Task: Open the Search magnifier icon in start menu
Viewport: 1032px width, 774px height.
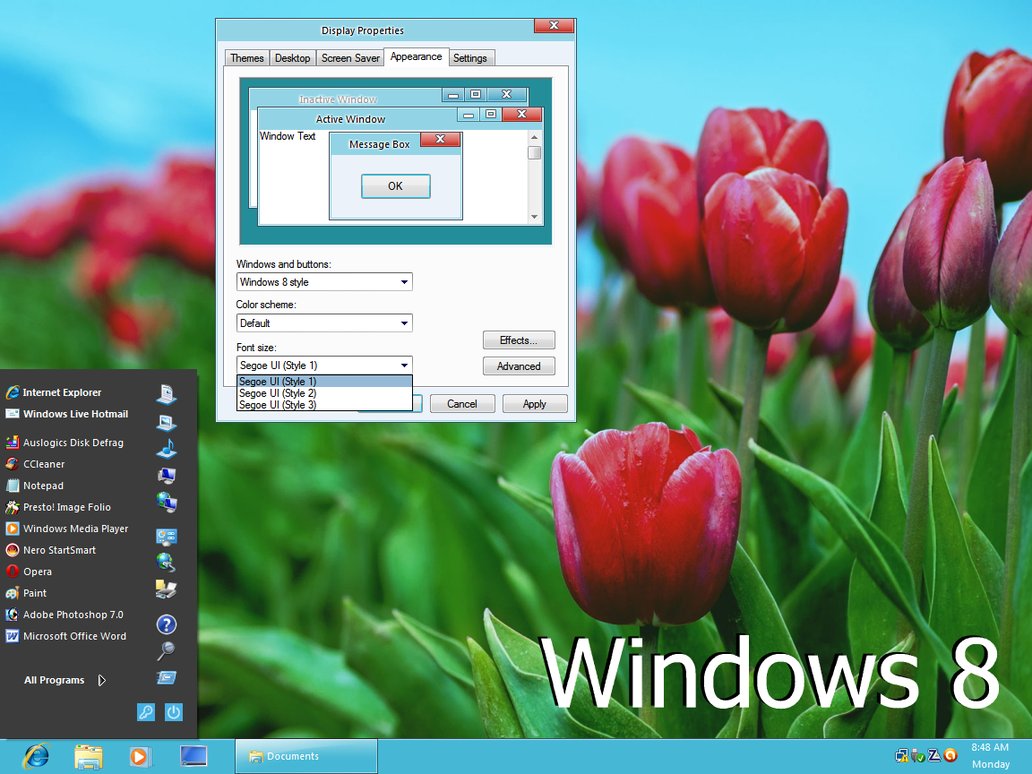Action: (166, 651)
